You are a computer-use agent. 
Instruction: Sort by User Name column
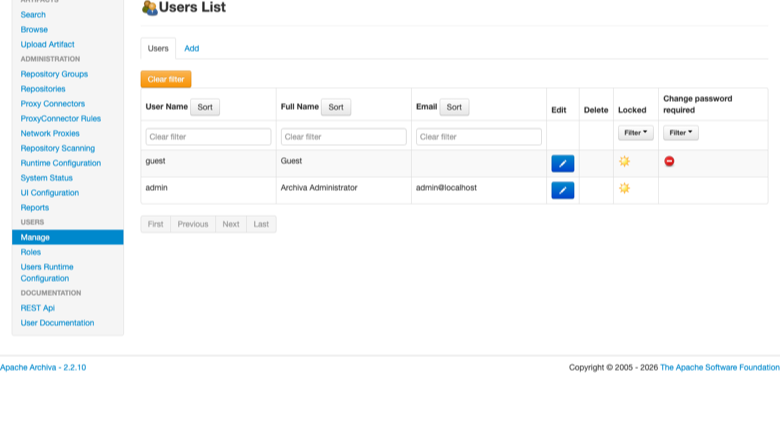[205, 107]
